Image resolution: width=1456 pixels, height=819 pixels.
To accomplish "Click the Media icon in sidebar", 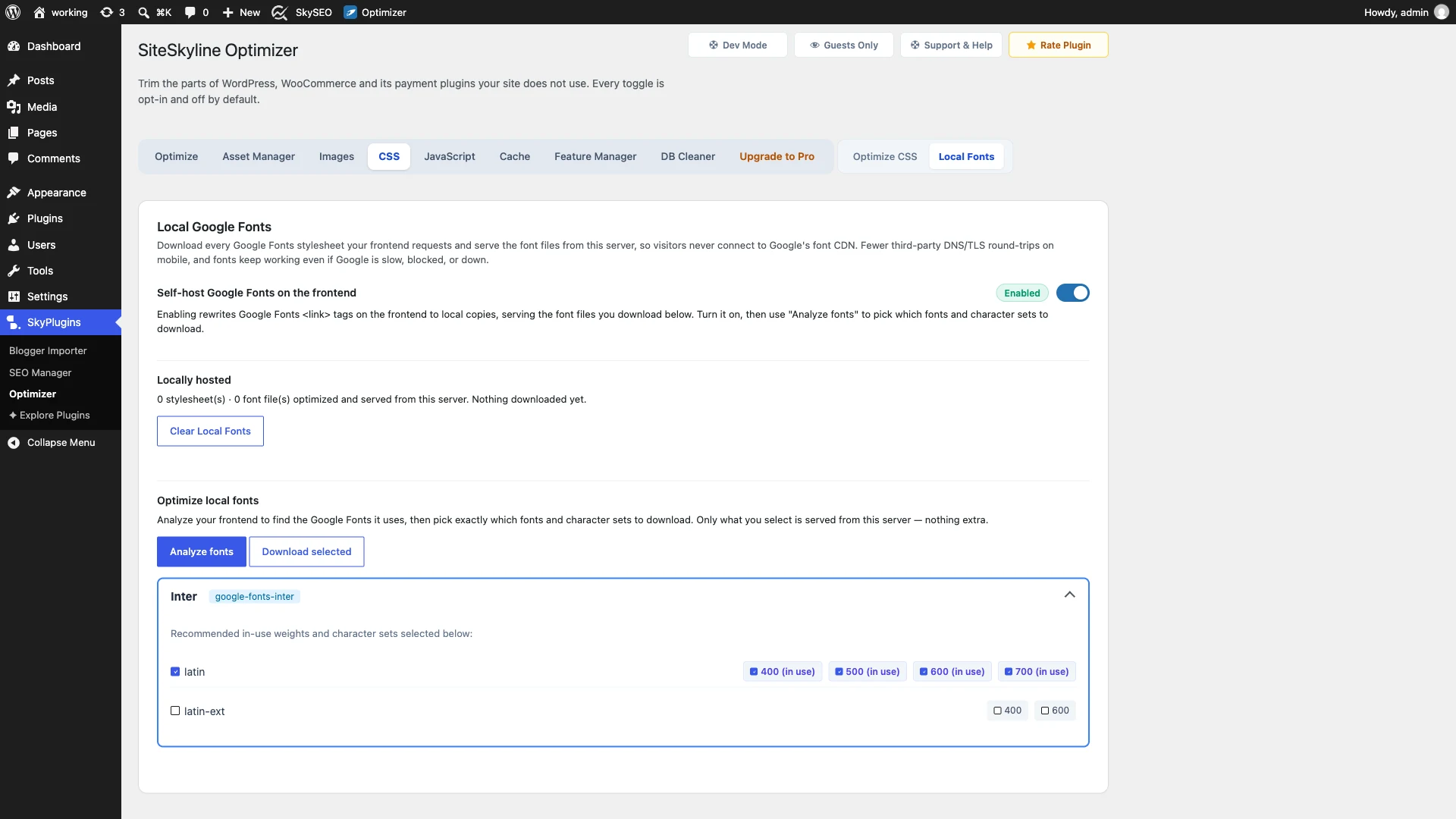I will pos(14,107).
